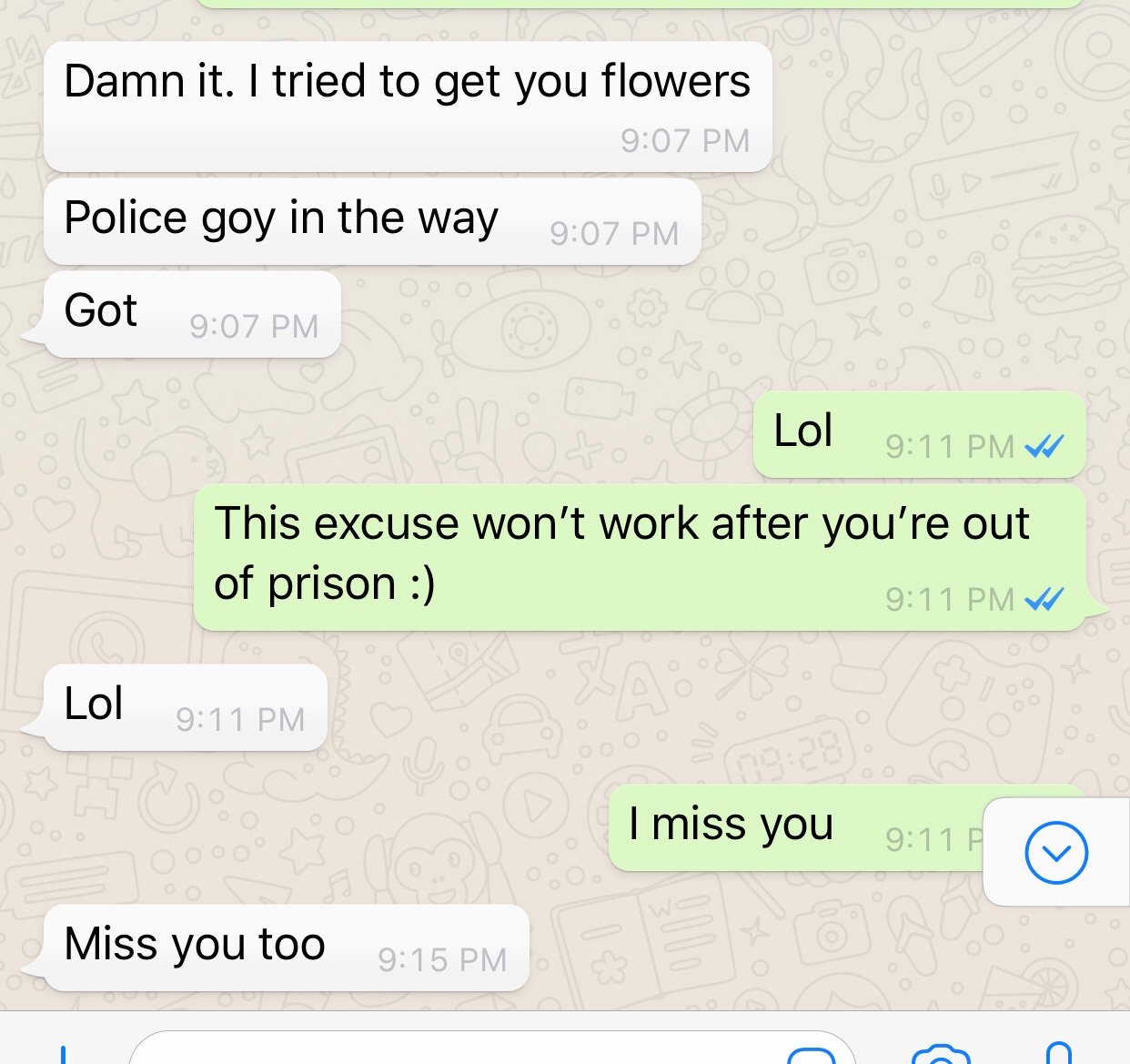The width and height of the screenshot is (1130, 1064).
Task: Tap the partially visible green bubble at top
Action: pyautogui.click(x=641, y=4)
